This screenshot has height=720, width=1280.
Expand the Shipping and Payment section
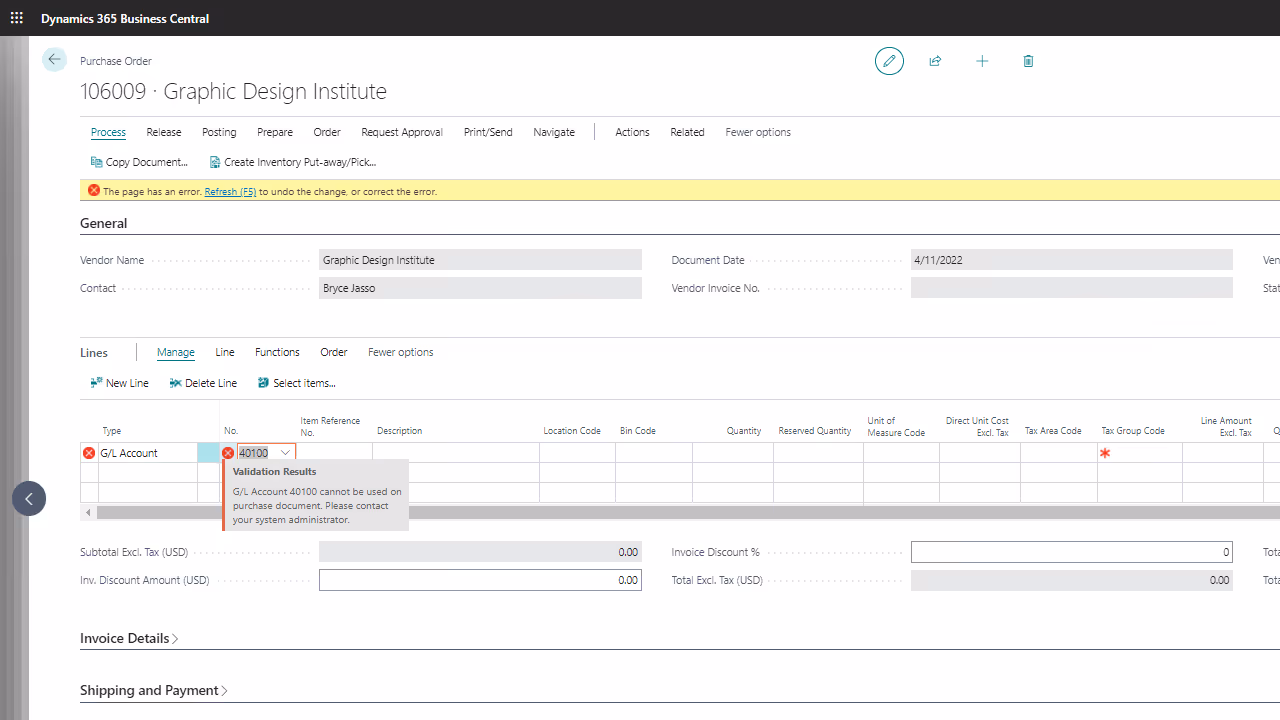pyautogui.click(x=154, y=690)
